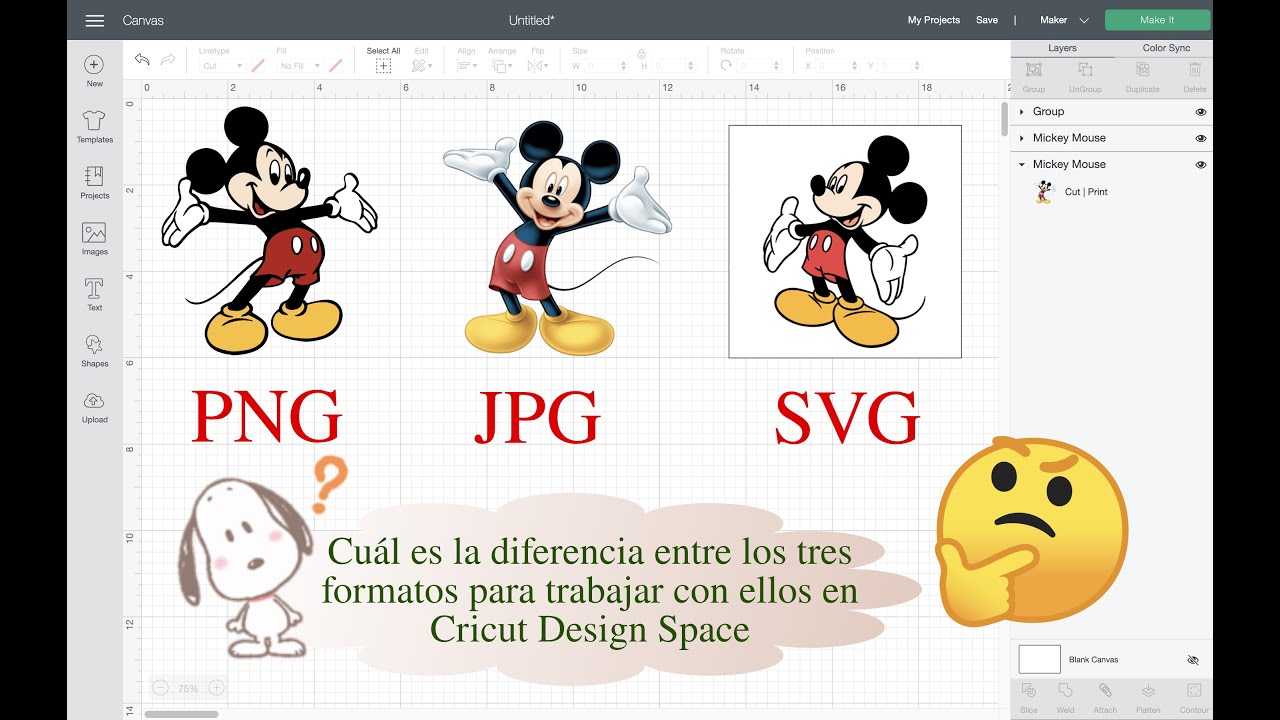Viewport: 1280px width, 720px height.
Task: Open the Fill dropdown
Action: pyautogui.click(x=300, y=66)
